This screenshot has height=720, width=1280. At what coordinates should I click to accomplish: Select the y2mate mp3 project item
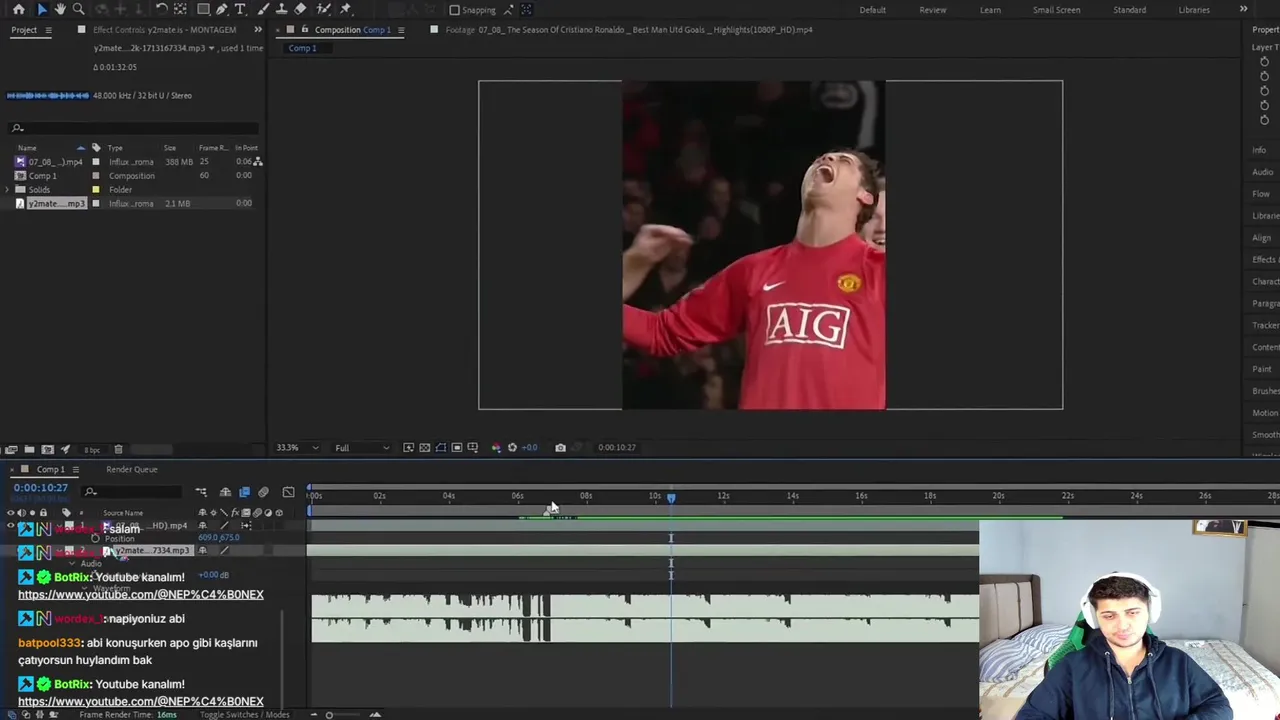point(55,204)
